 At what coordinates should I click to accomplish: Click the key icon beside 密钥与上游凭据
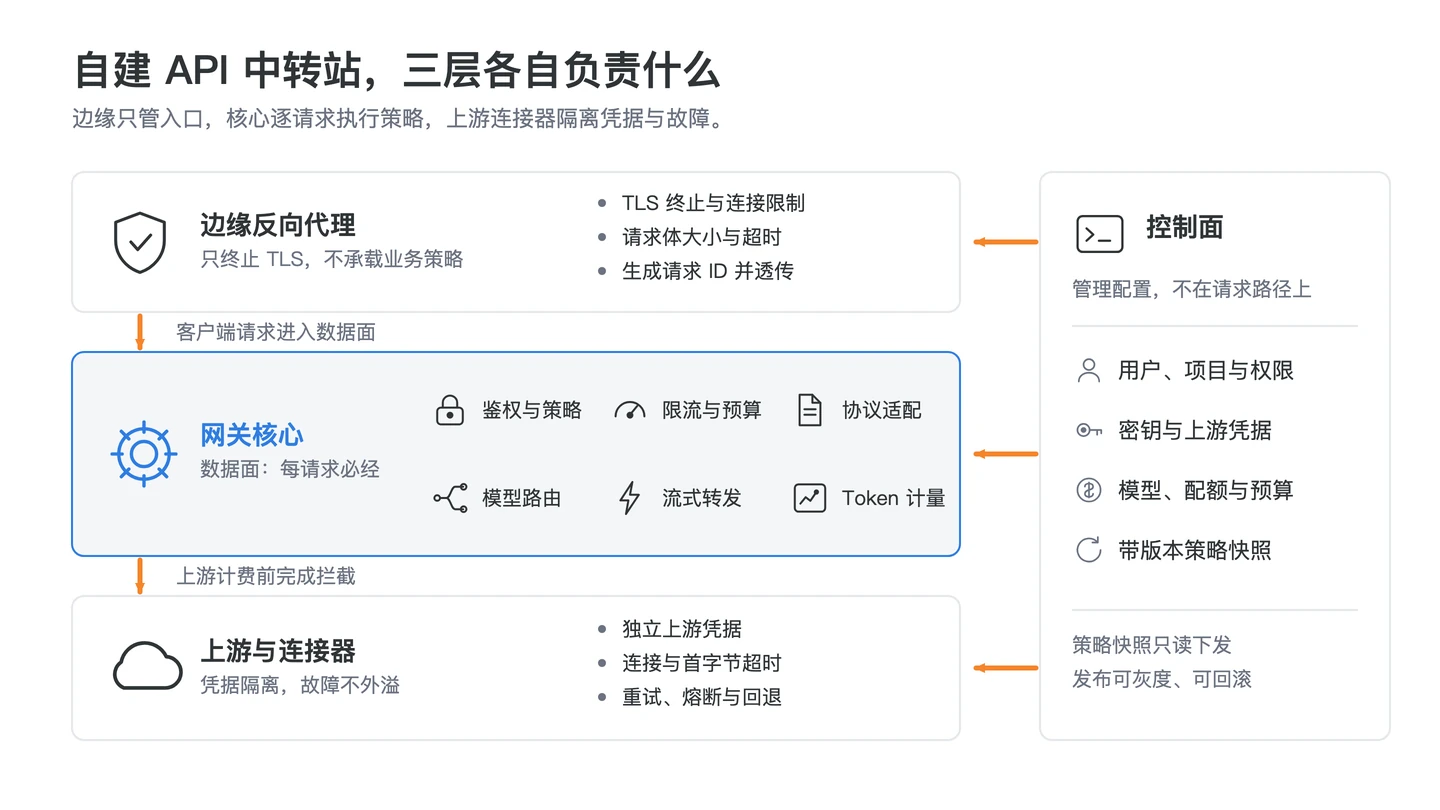coord(1089,431)
